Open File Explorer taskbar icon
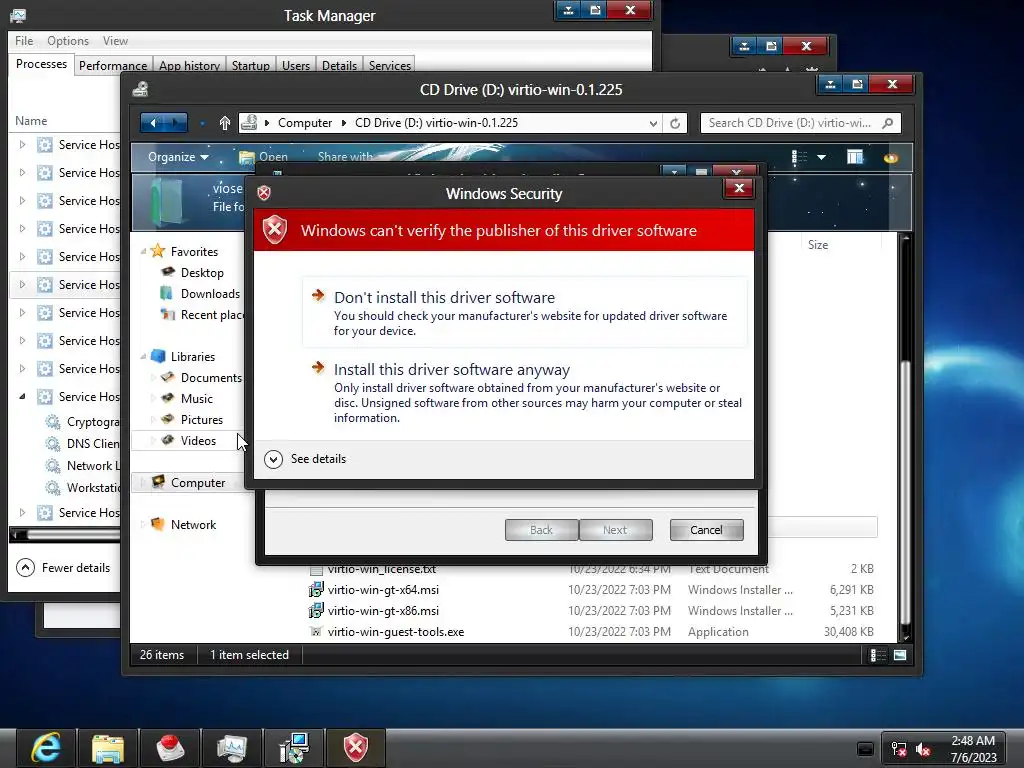 click(x=108, y=748)
